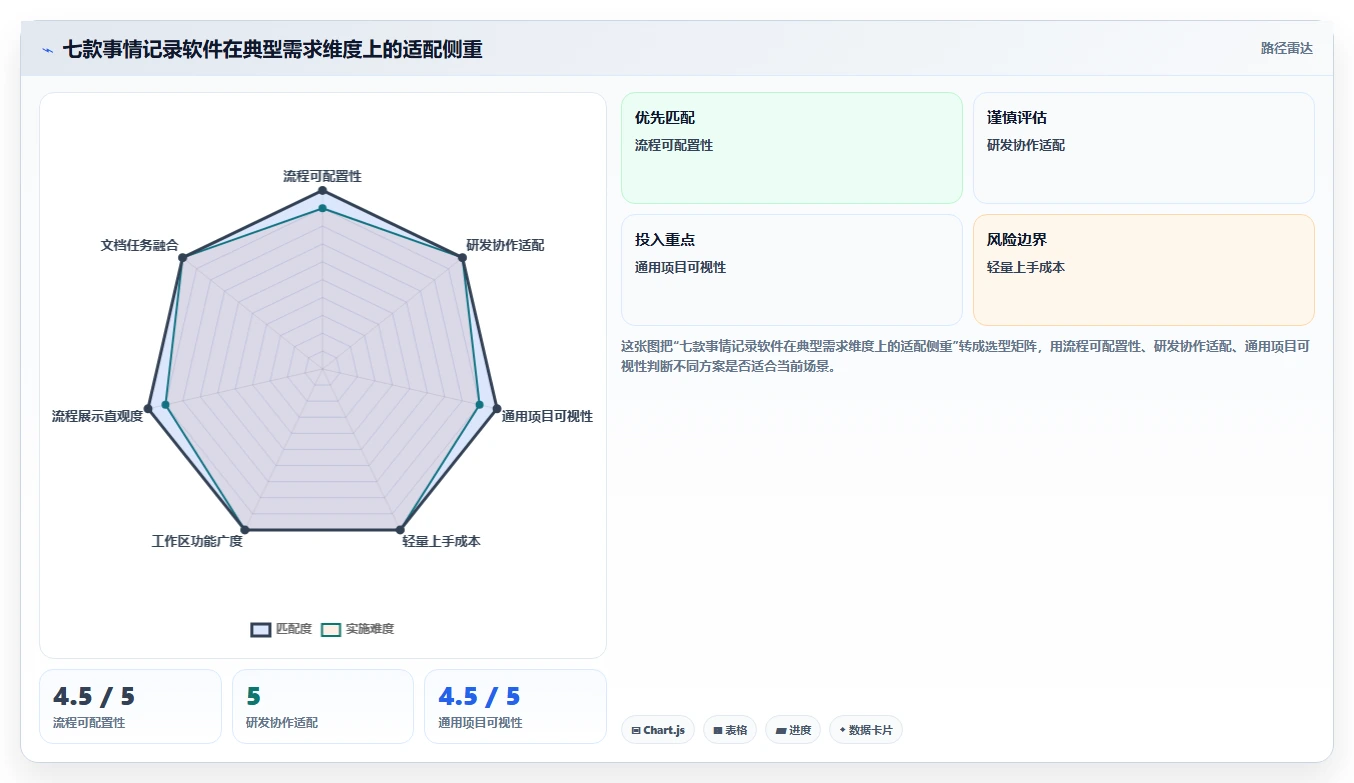Click the Chart.js tag icon
The width and height of the screenshot is (1354, 783).
636,731
